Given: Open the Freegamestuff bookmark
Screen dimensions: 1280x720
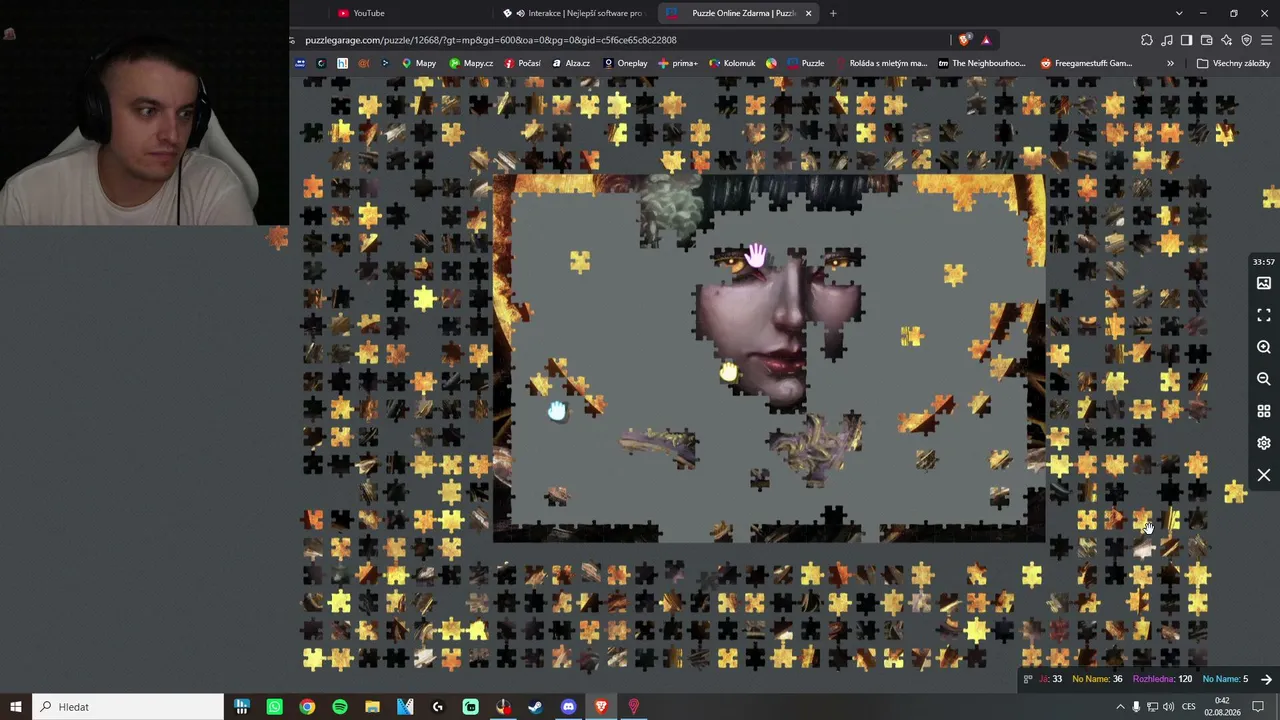Looking at the screenshot, I should (1086, 63).
